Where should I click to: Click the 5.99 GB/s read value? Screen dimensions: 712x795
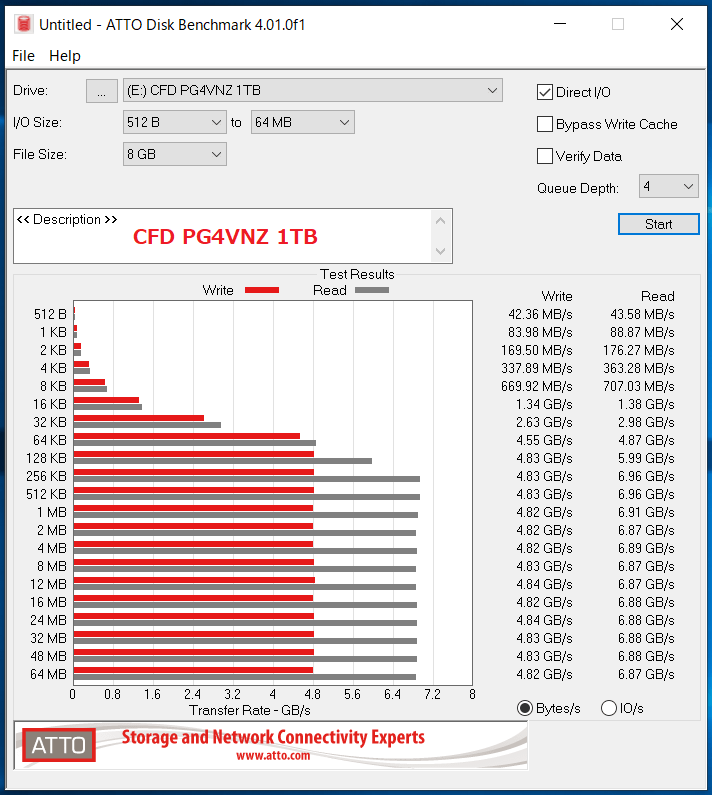tap(646, 458)
